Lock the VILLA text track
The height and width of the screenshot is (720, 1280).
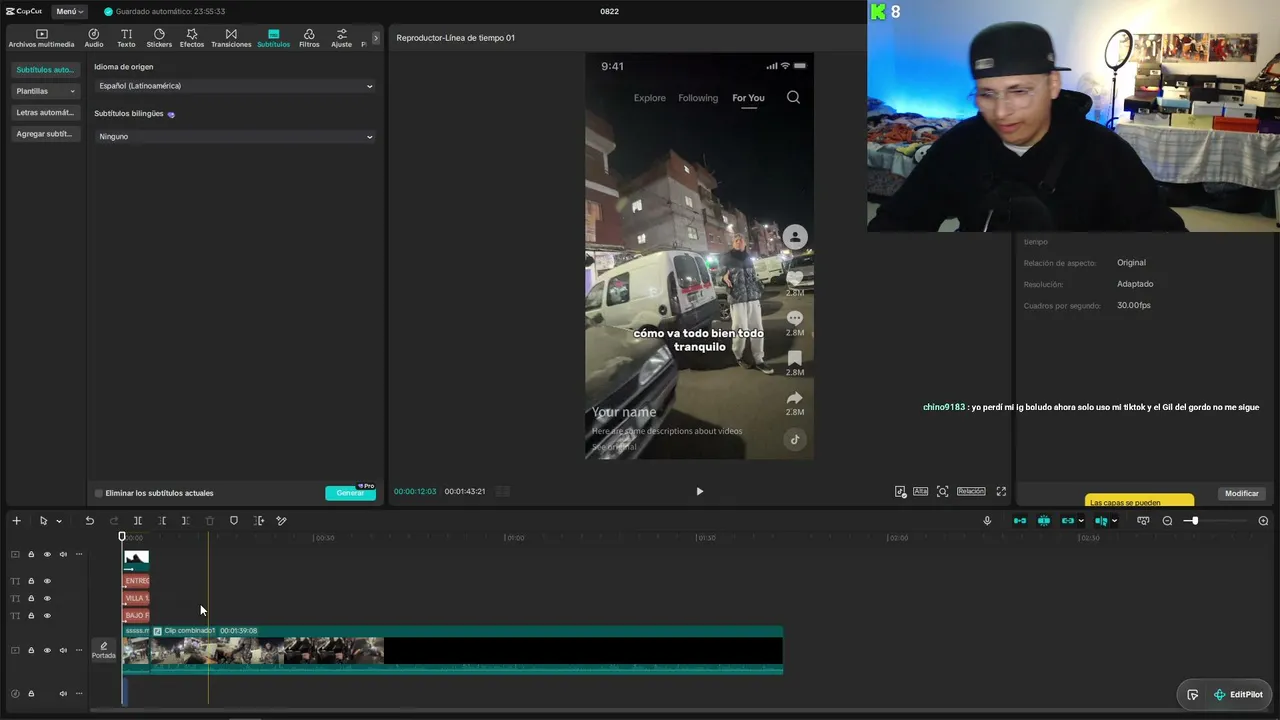point(31,598)
